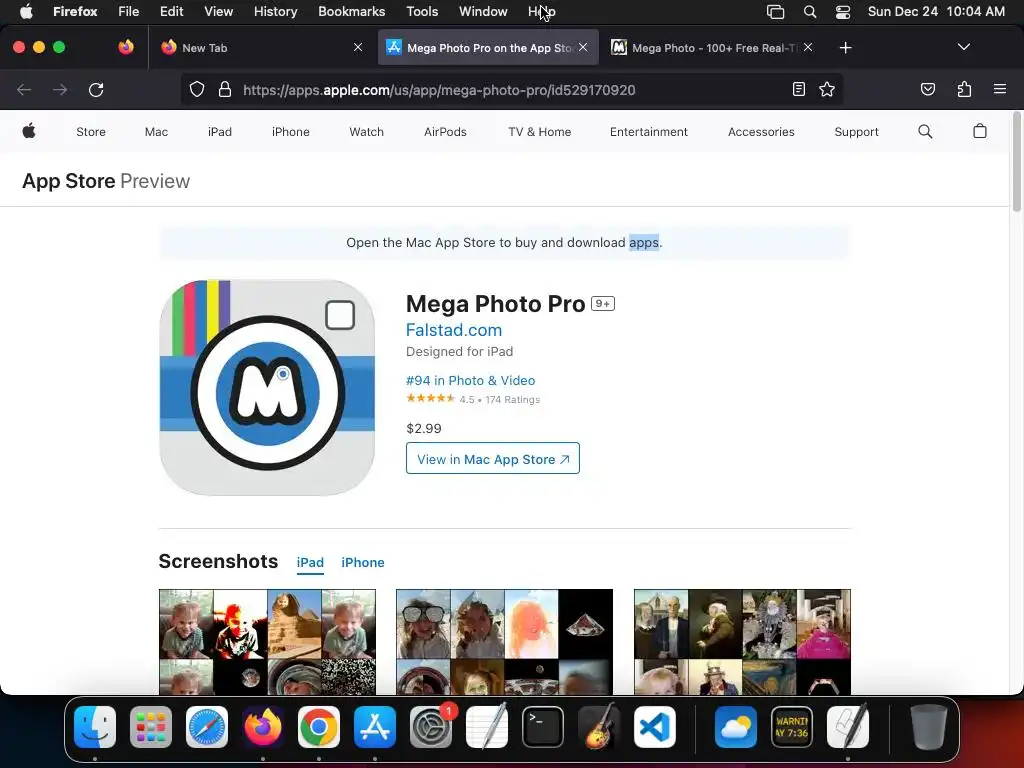Launch Safari from the Dock
The image size is (1024, 768).
click(207, 726)
